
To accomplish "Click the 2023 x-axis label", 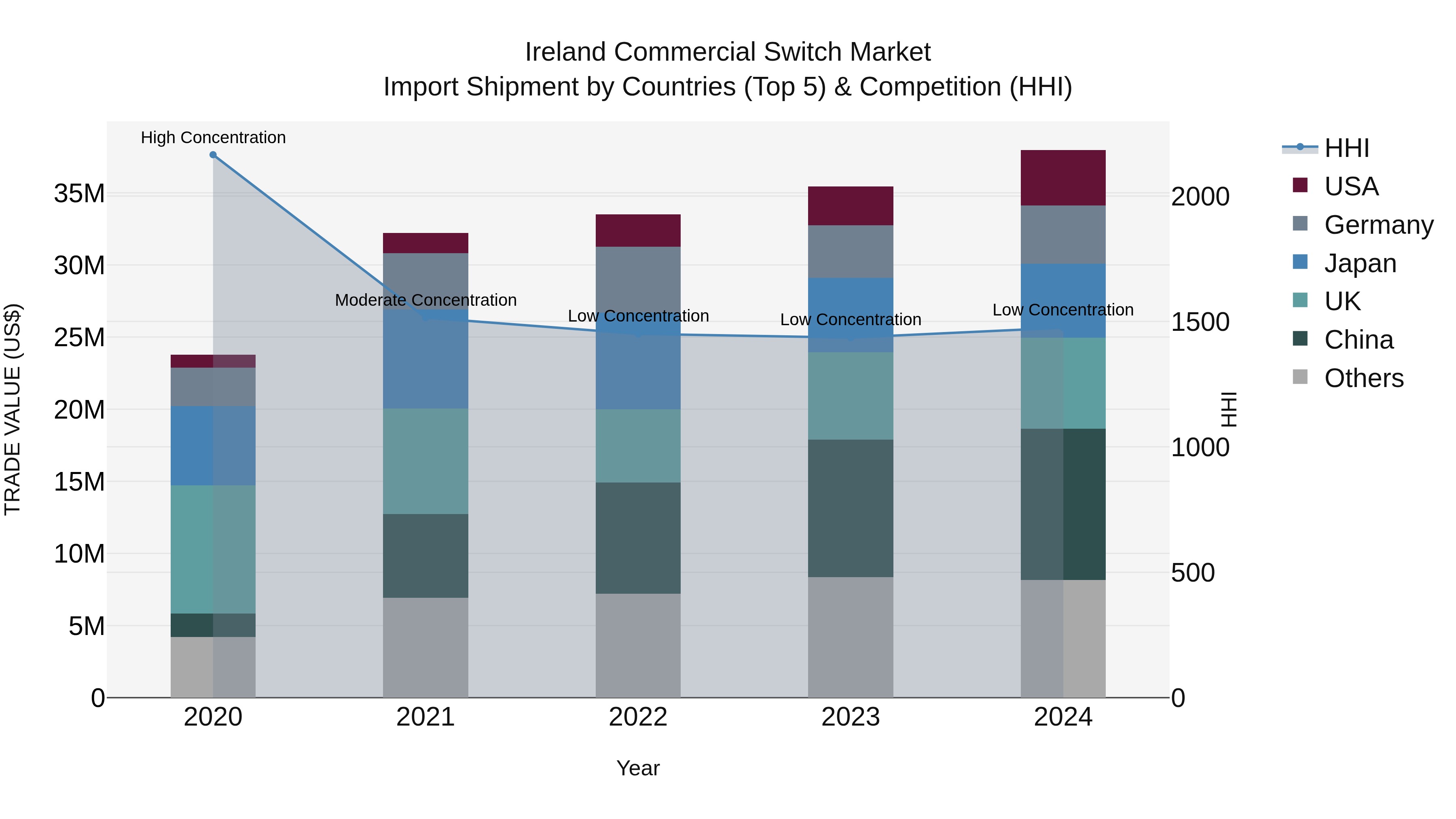I will click(x=850, y=717).
